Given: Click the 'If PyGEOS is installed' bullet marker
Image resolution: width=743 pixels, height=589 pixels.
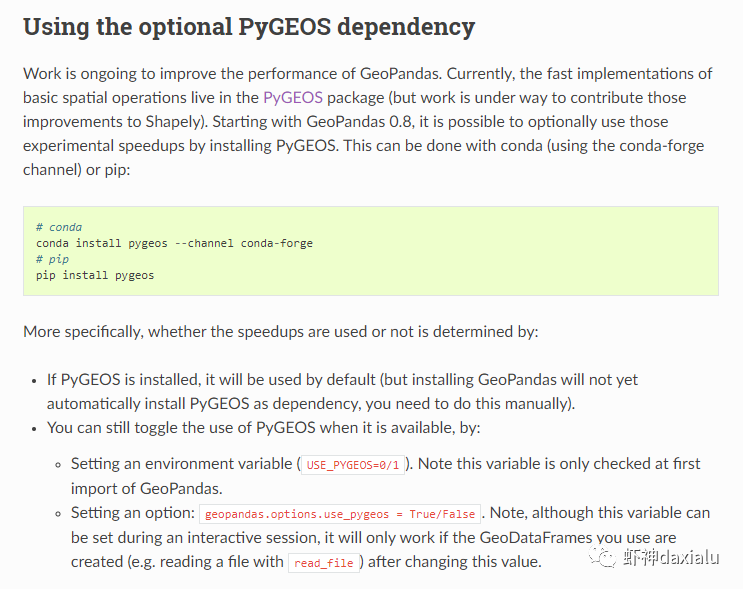Looking at the screenshot, I should point(34,381).
